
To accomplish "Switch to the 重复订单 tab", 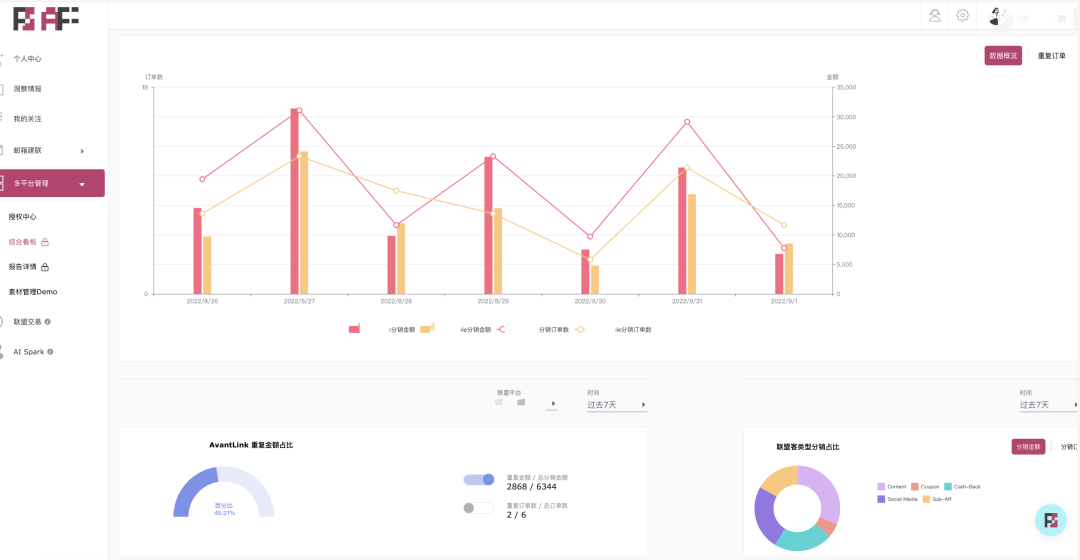I will [x=1051, y=56].
